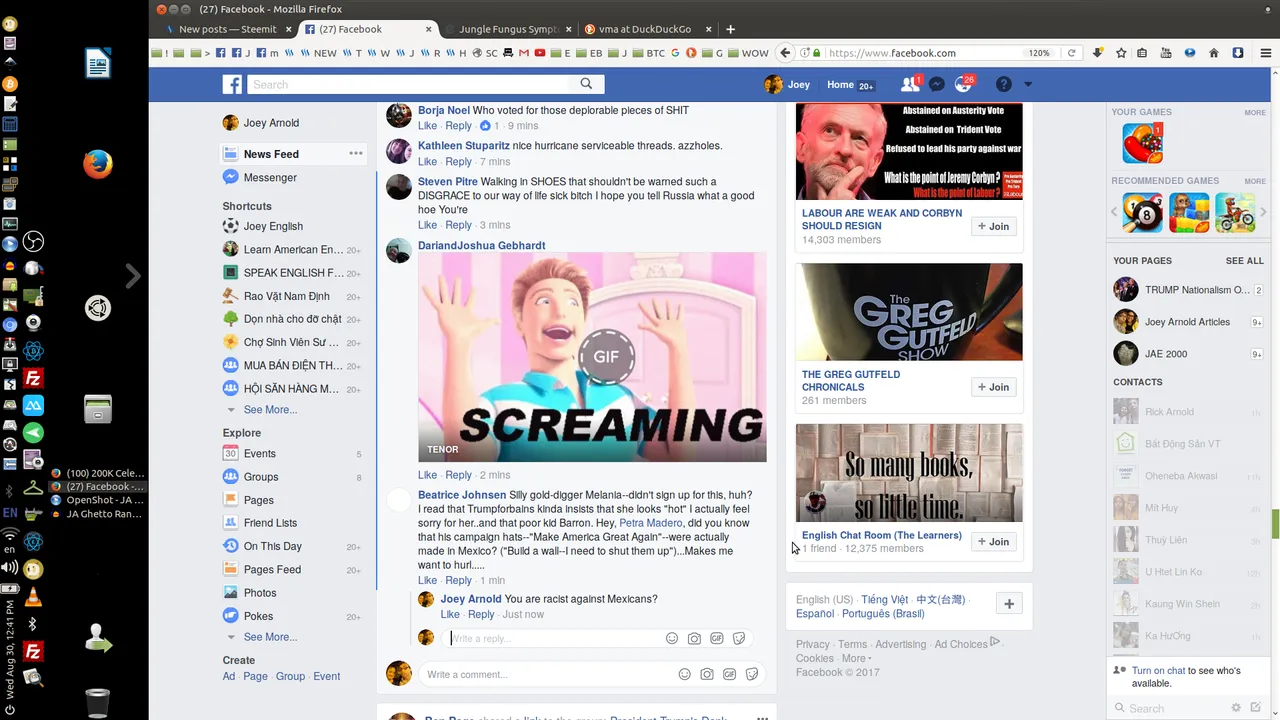Show previous recommended games arrow
This screenshot has height=720, width=1280.
click(1115, 212)
